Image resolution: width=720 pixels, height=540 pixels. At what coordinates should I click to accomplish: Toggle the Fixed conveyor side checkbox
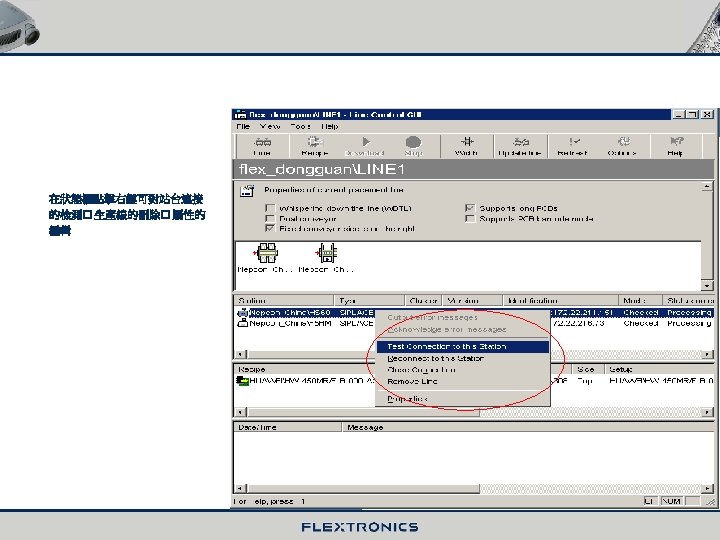click(x=270, y=229)
